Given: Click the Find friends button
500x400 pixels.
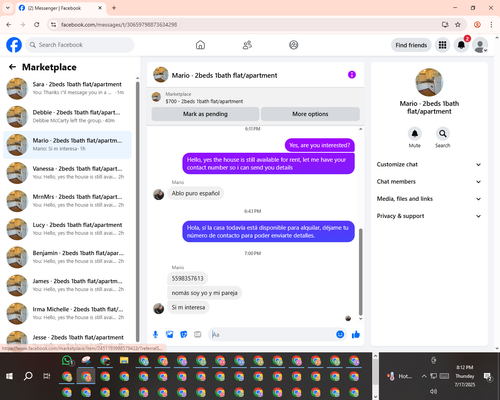Looking at the screenshot, I should click(411, 45).
